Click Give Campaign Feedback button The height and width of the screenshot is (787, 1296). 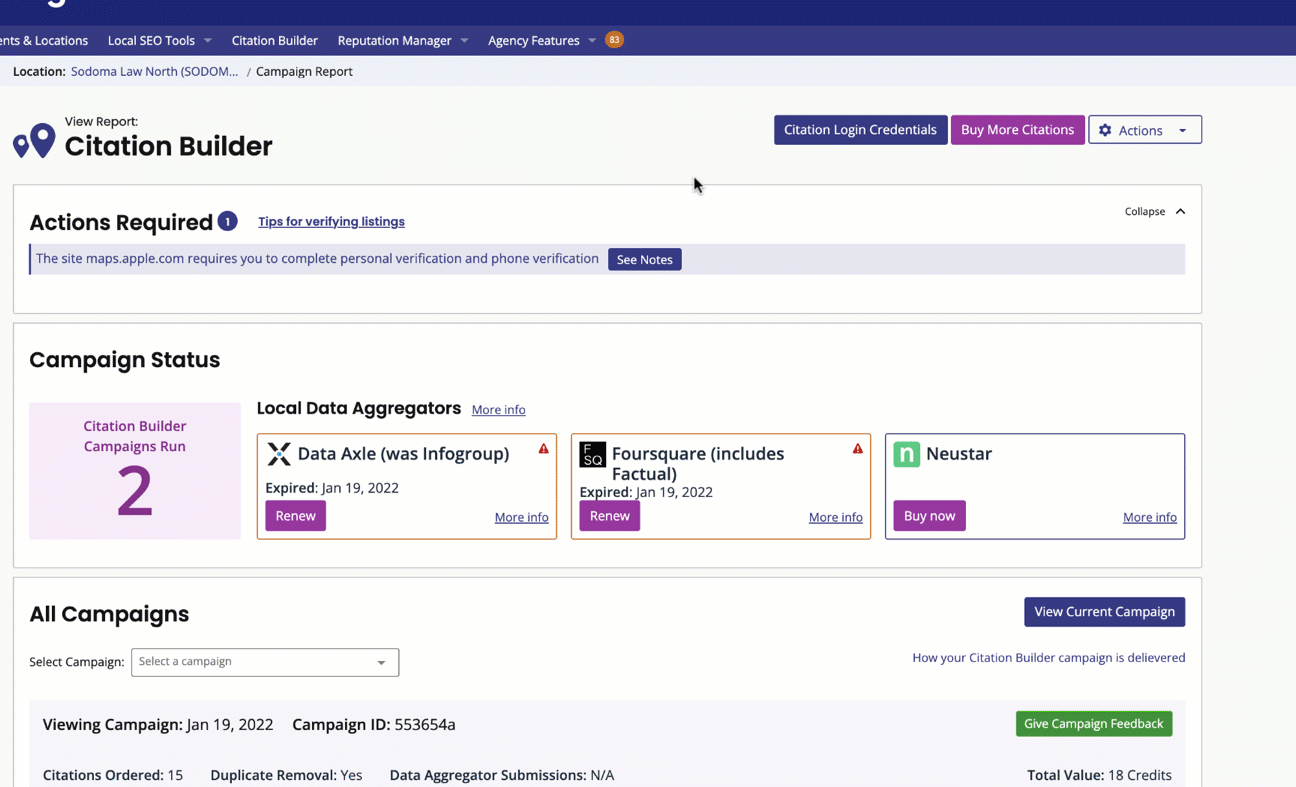pyautogui.click(x=1093, y=724)
